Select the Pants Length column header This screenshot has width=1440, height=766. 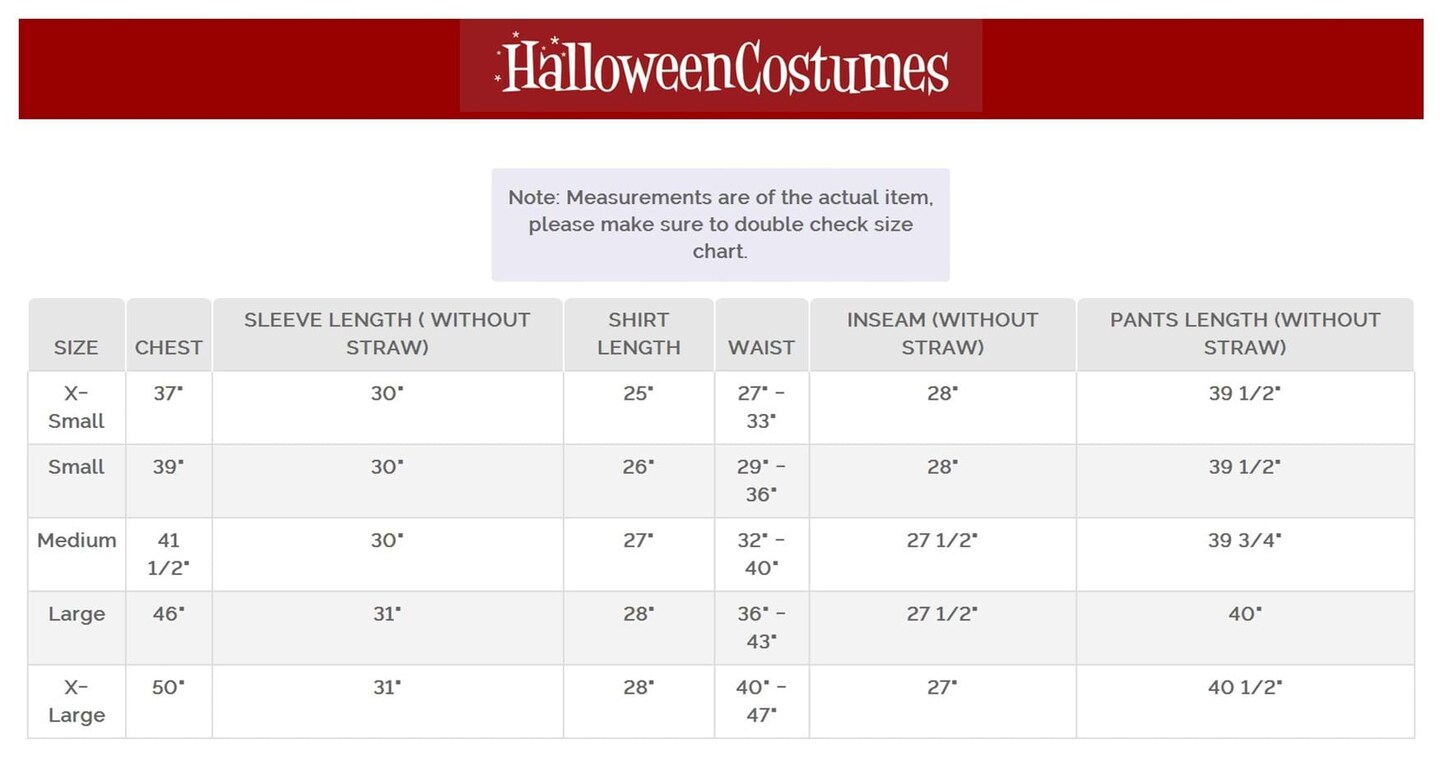click(x=1244, y=334)
